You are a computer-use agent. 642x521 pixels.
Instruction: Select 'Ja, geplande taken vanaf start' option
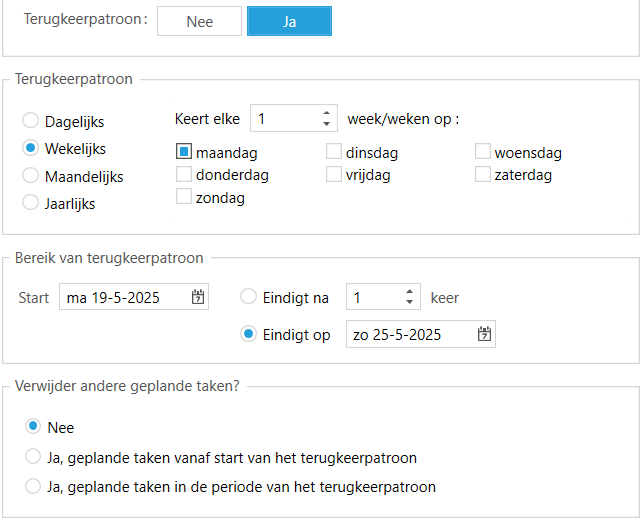[x=33, y=458]
